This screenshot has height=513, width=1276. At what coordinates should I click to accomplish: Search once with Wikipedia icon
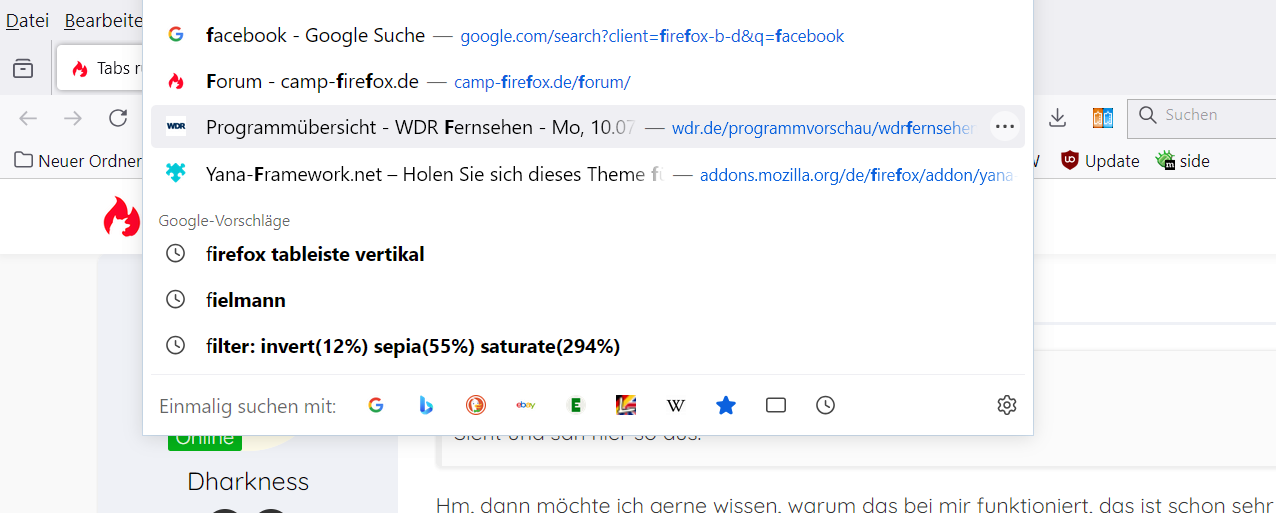point(676,405)
